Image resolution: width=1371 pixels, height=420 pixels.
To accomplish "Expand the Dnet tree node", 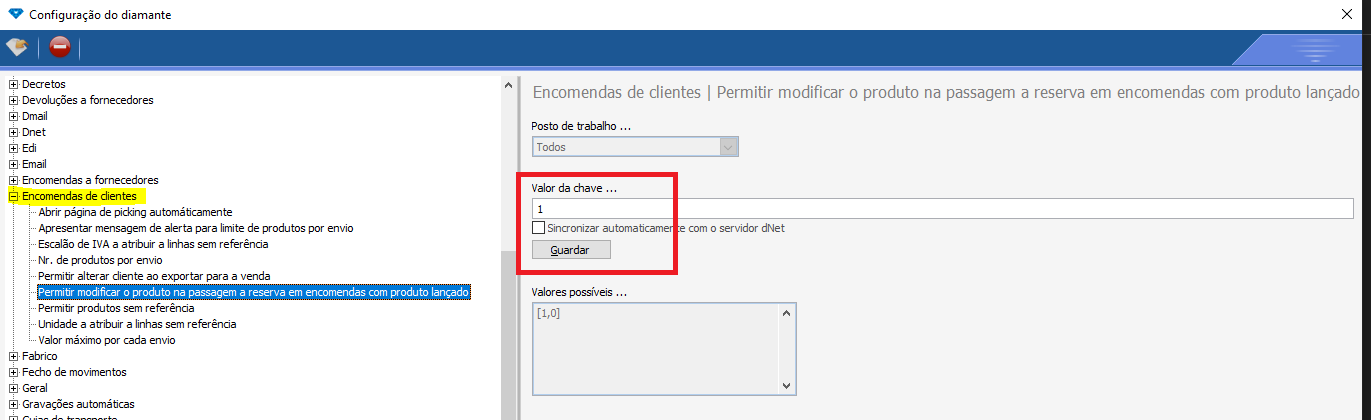I will pos(14,132).
